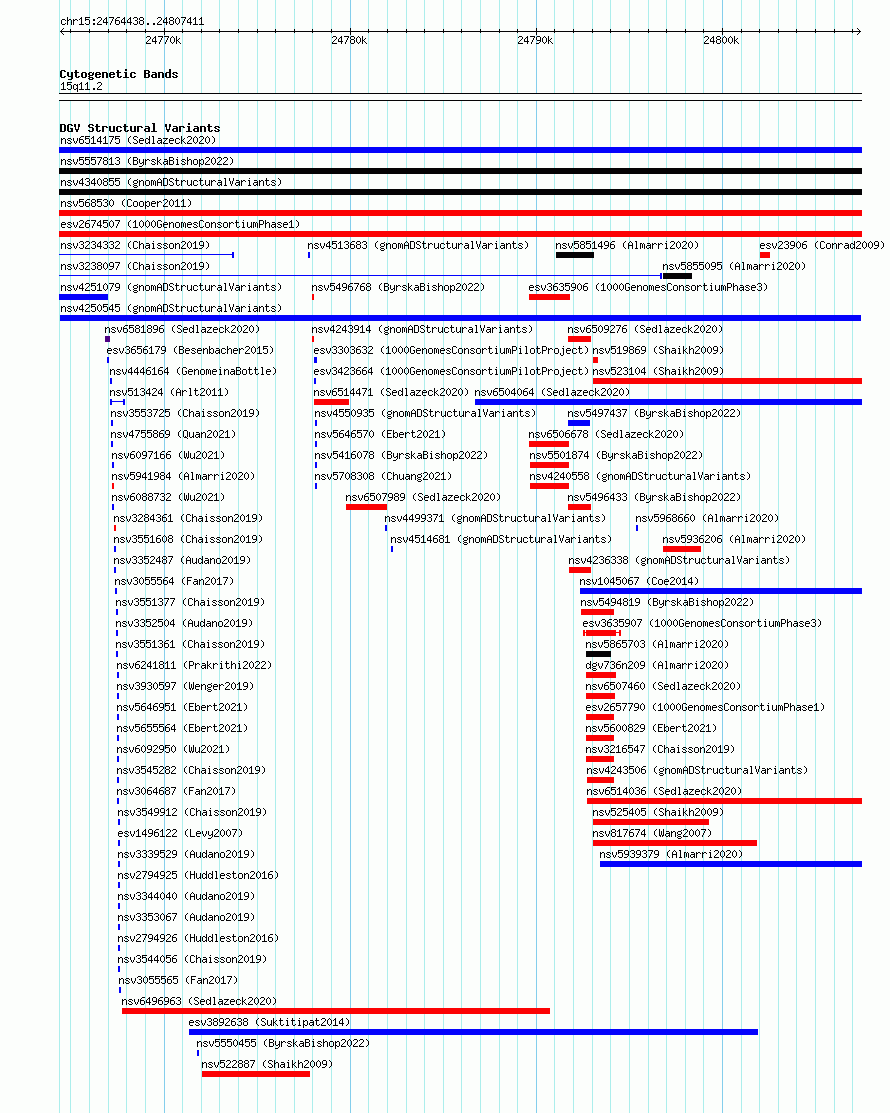Image resolution: width=890 pixels, height=1113 pixels.
Task: Open esv3635906 (1000GenomesConsortiumPhase3) variant
Action: (648, 287)
